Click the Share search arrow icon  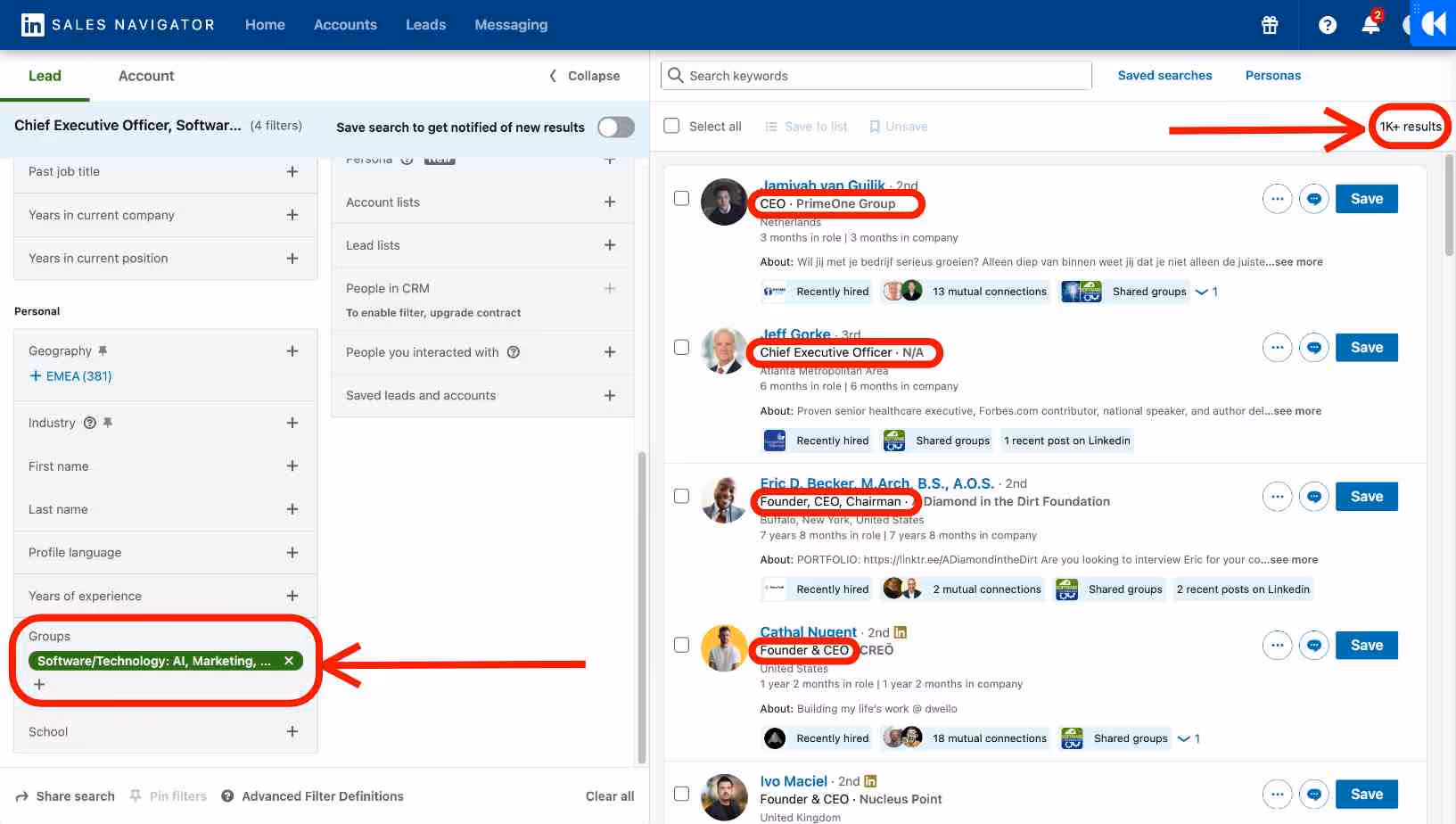click(x=22, y=796)
